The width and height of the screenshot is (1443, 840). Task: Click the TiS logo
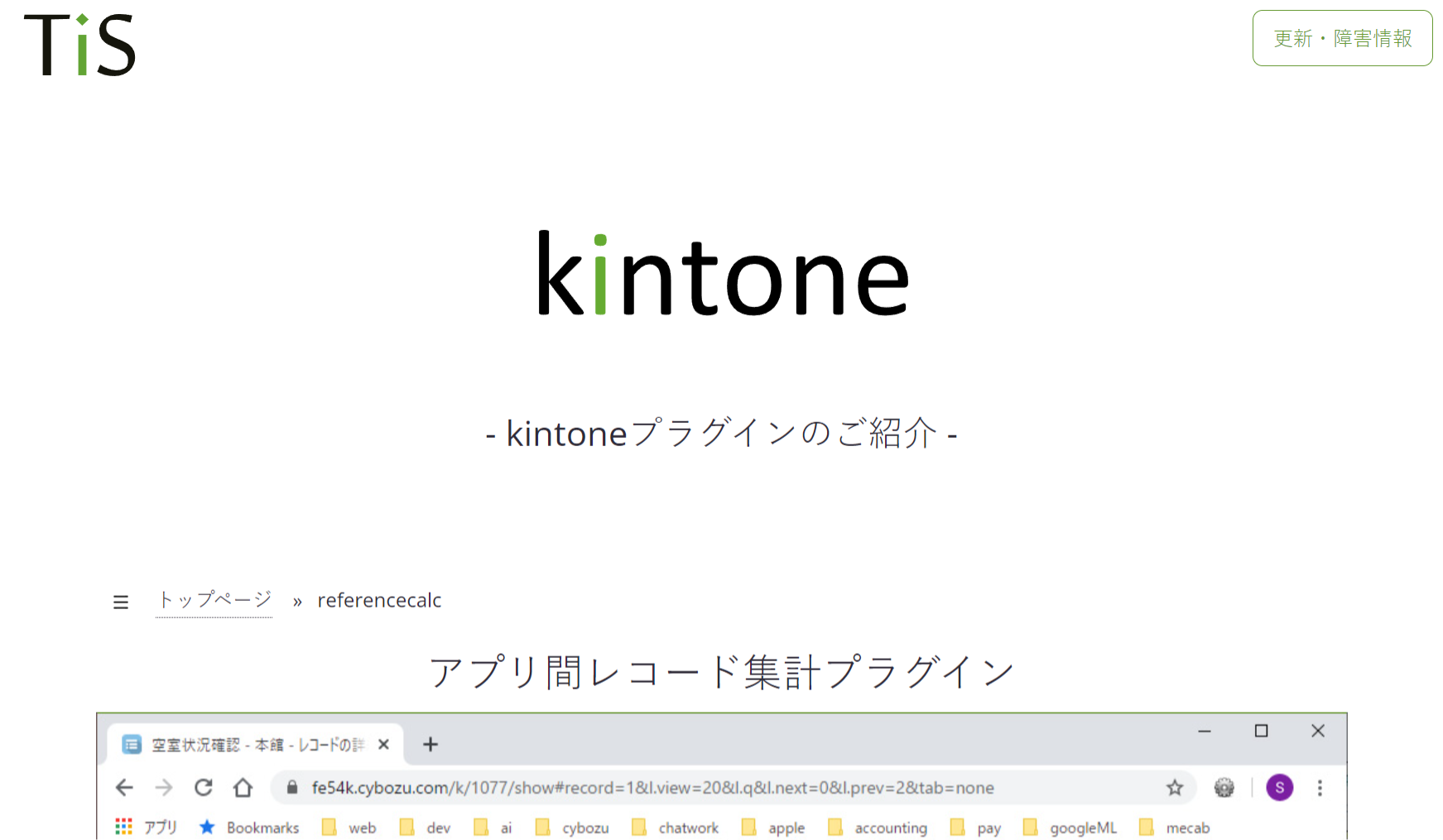[x=79, y=45]
